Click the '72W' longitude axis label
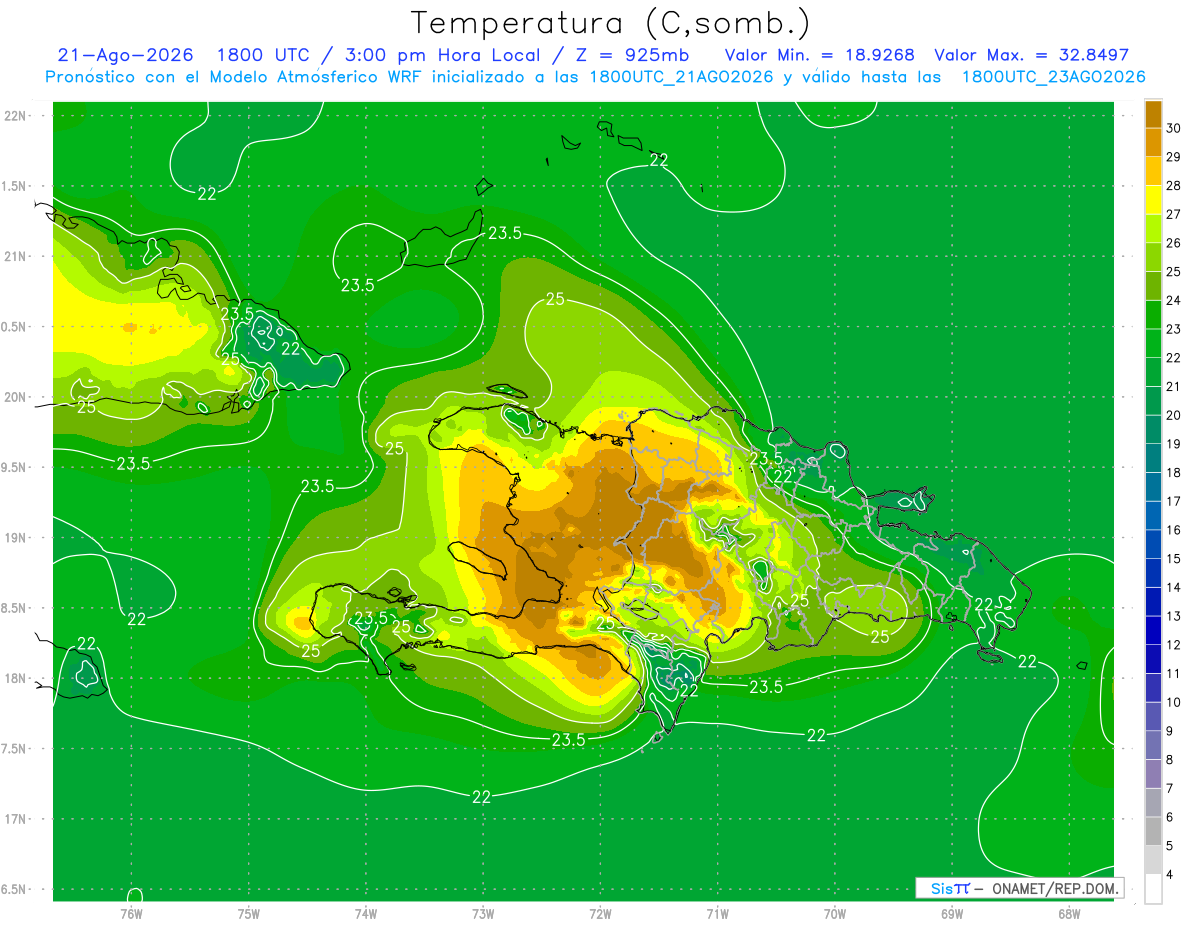 click(600, 913)
